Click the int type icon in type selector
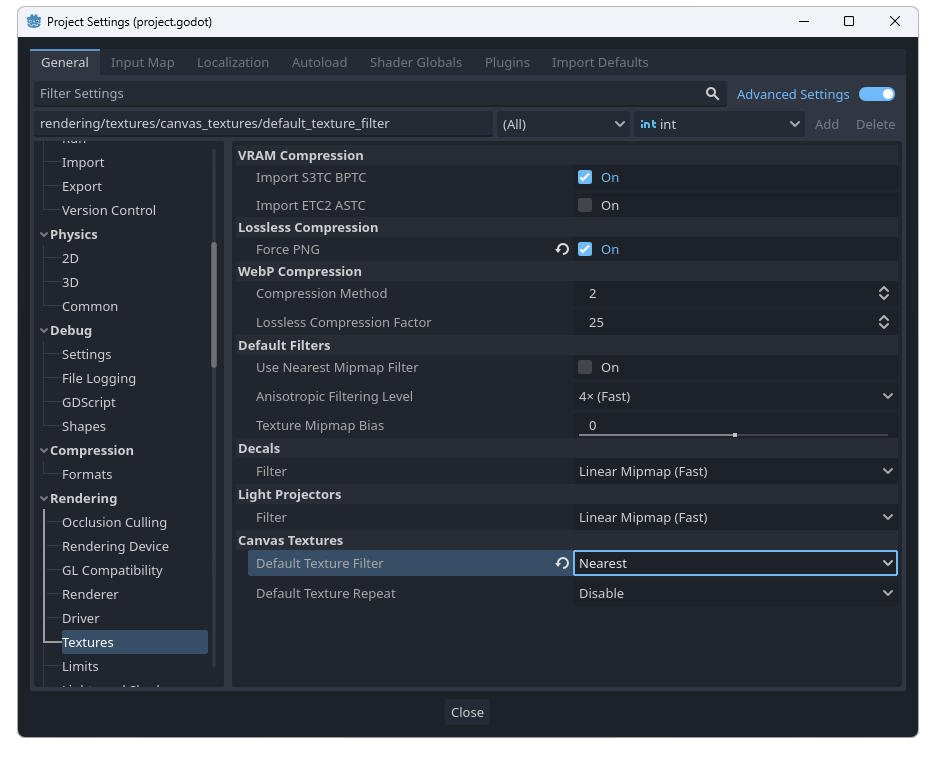Viewport: 936px width, 782px height. click(x=648, y=124)
